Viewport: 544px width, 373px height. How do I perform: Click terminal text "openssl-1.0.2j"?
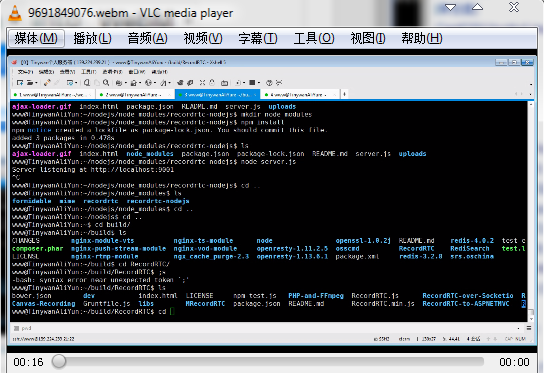363,240
